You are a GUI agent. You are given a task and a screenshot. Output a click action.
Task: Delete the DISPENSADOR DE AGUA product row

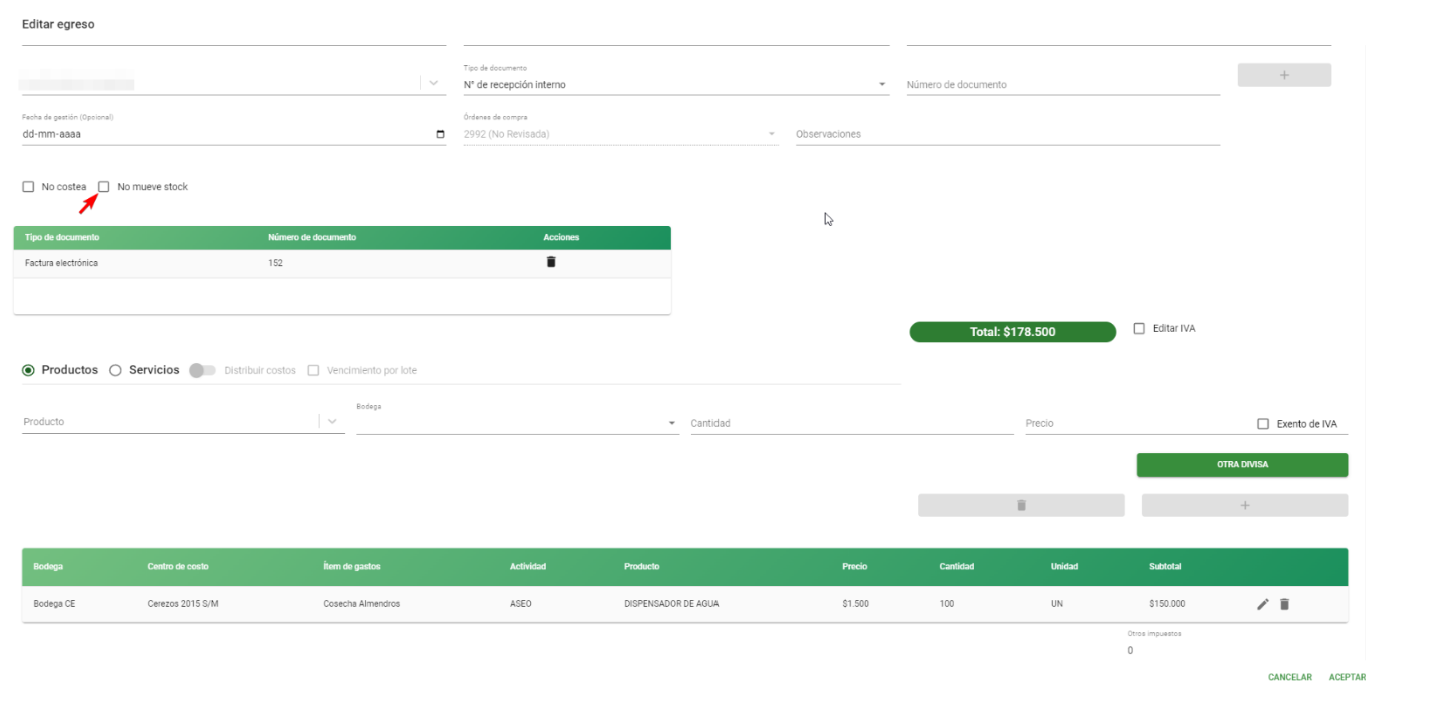(1285, 604)
